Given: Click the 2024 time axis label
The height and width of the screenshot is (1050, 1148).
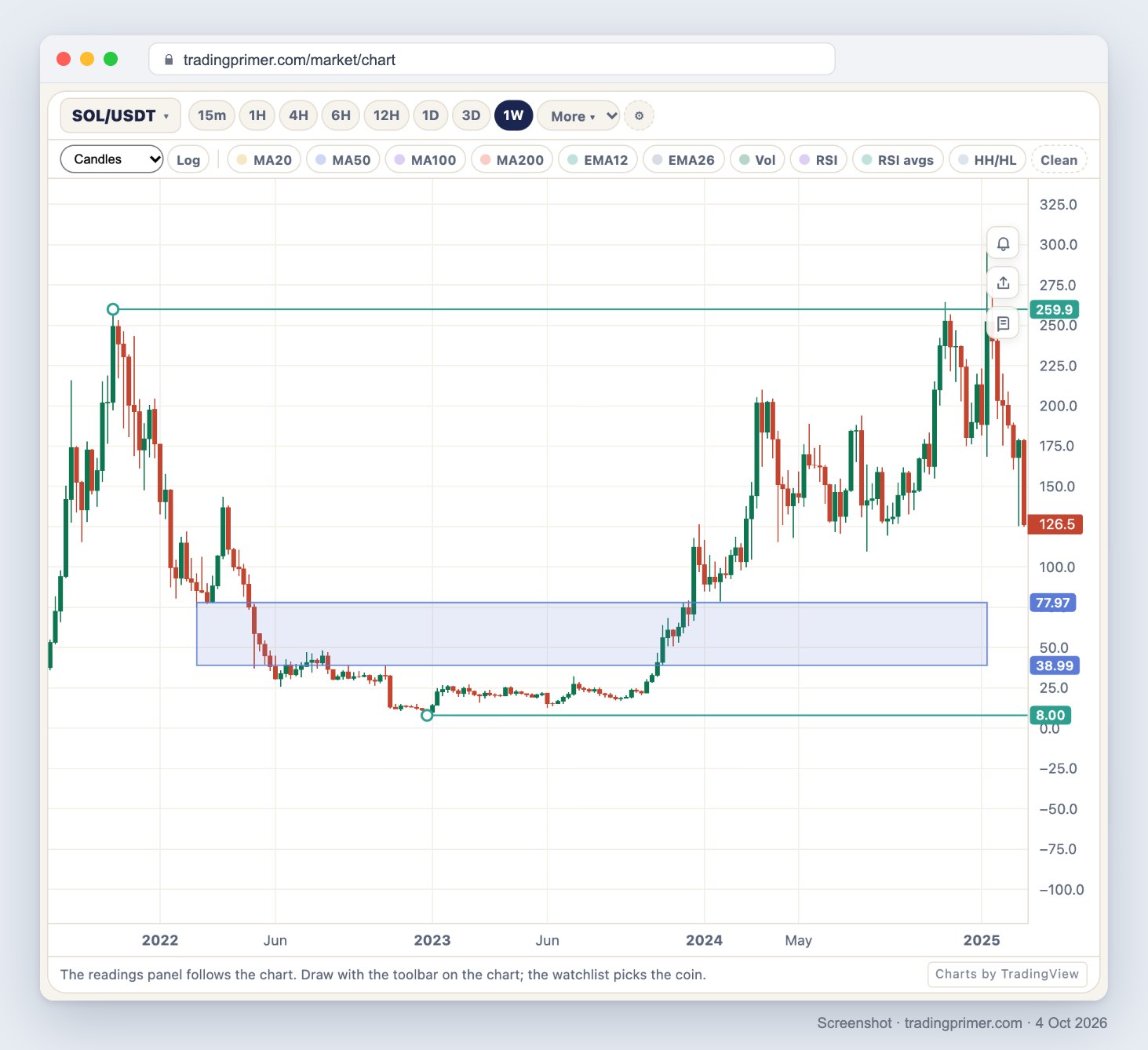Looking at the screenshot, I should 704,940.
